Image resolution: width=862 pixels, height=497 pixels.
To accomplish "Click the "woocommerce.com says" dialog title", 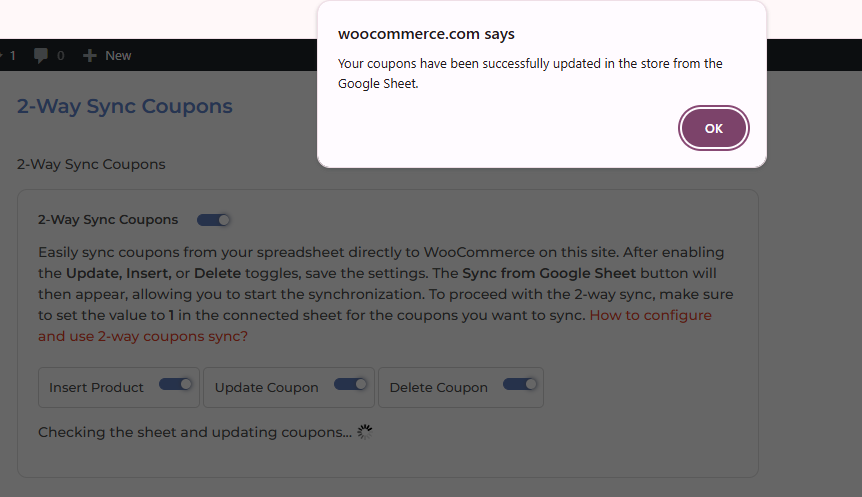I will tap(426, 34).
